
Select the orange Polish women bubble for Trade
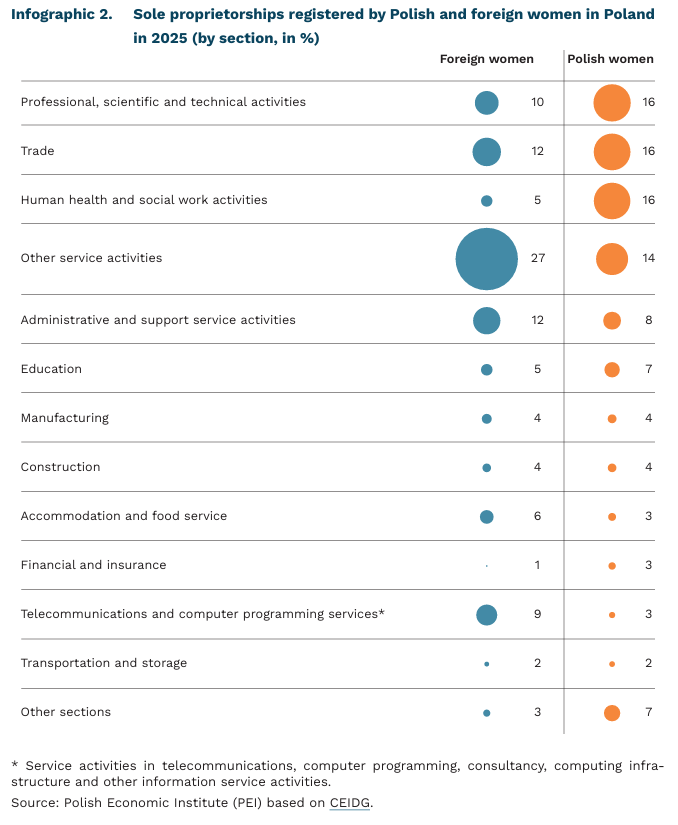[612, 152]
